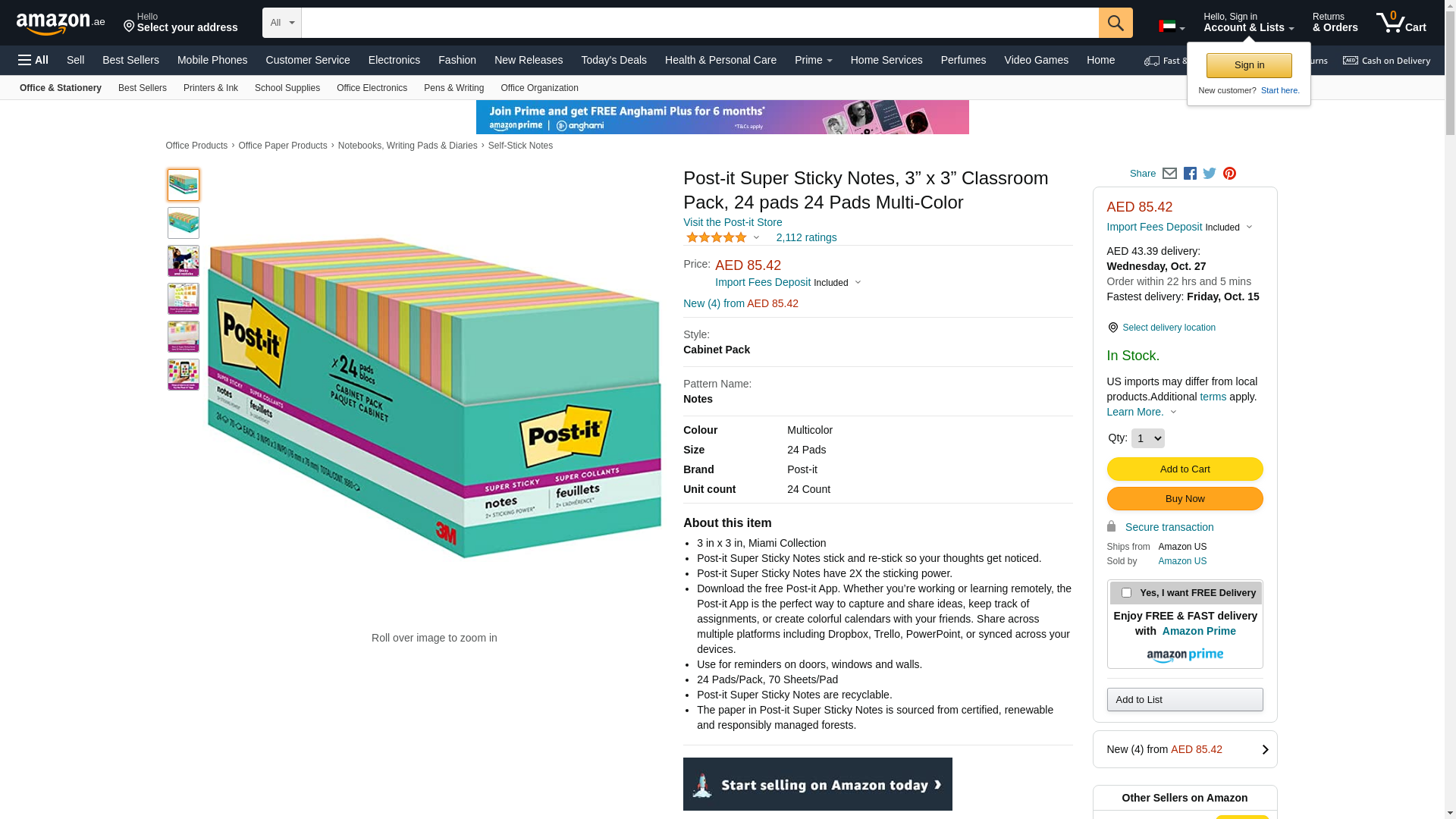
Task: Check the 'Yes, I want FREE Delivery' box
Action: (1126, 593)
